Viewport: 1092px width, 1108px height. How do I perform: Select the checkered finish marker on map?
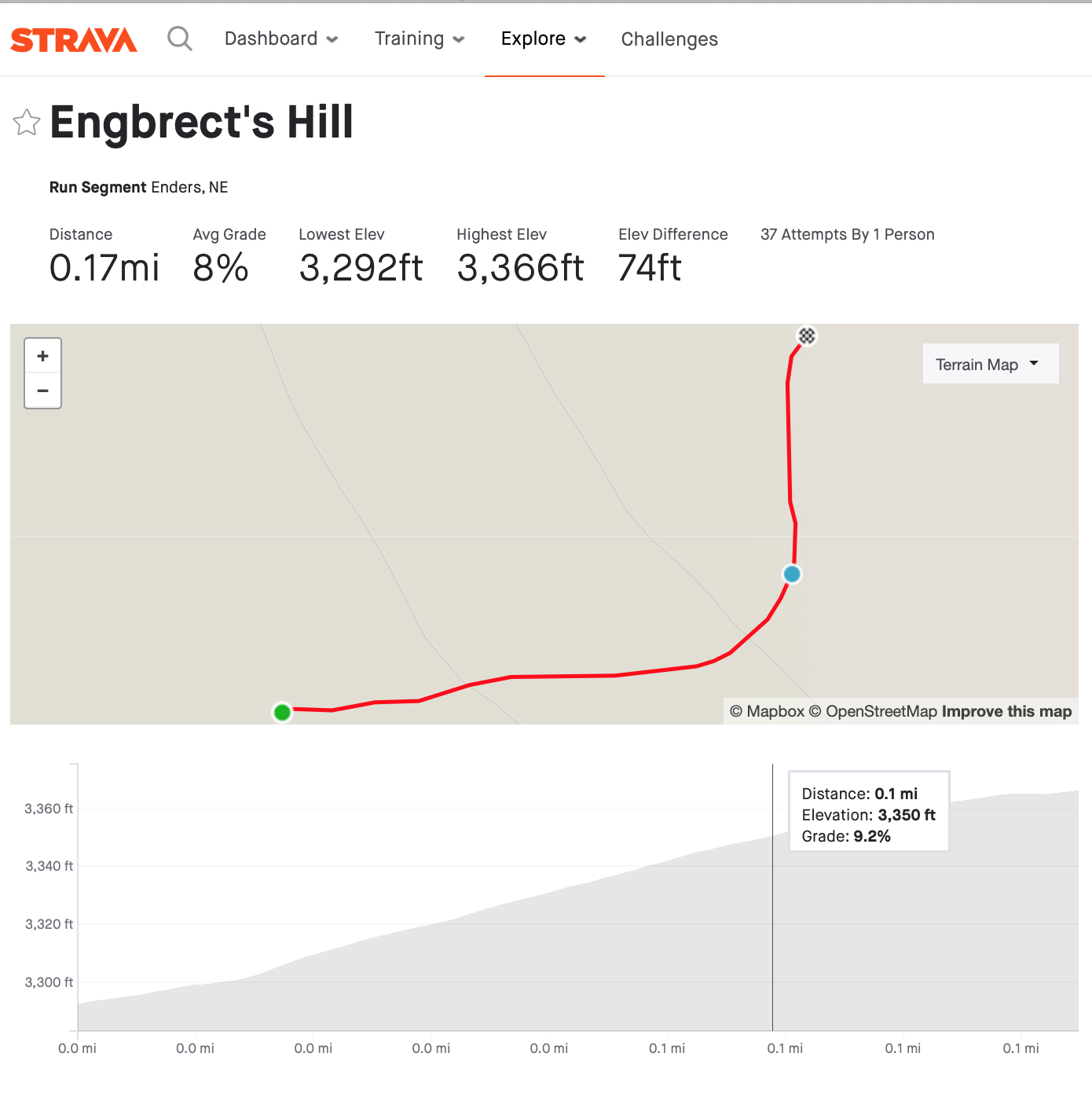click(x=808, y=336)
